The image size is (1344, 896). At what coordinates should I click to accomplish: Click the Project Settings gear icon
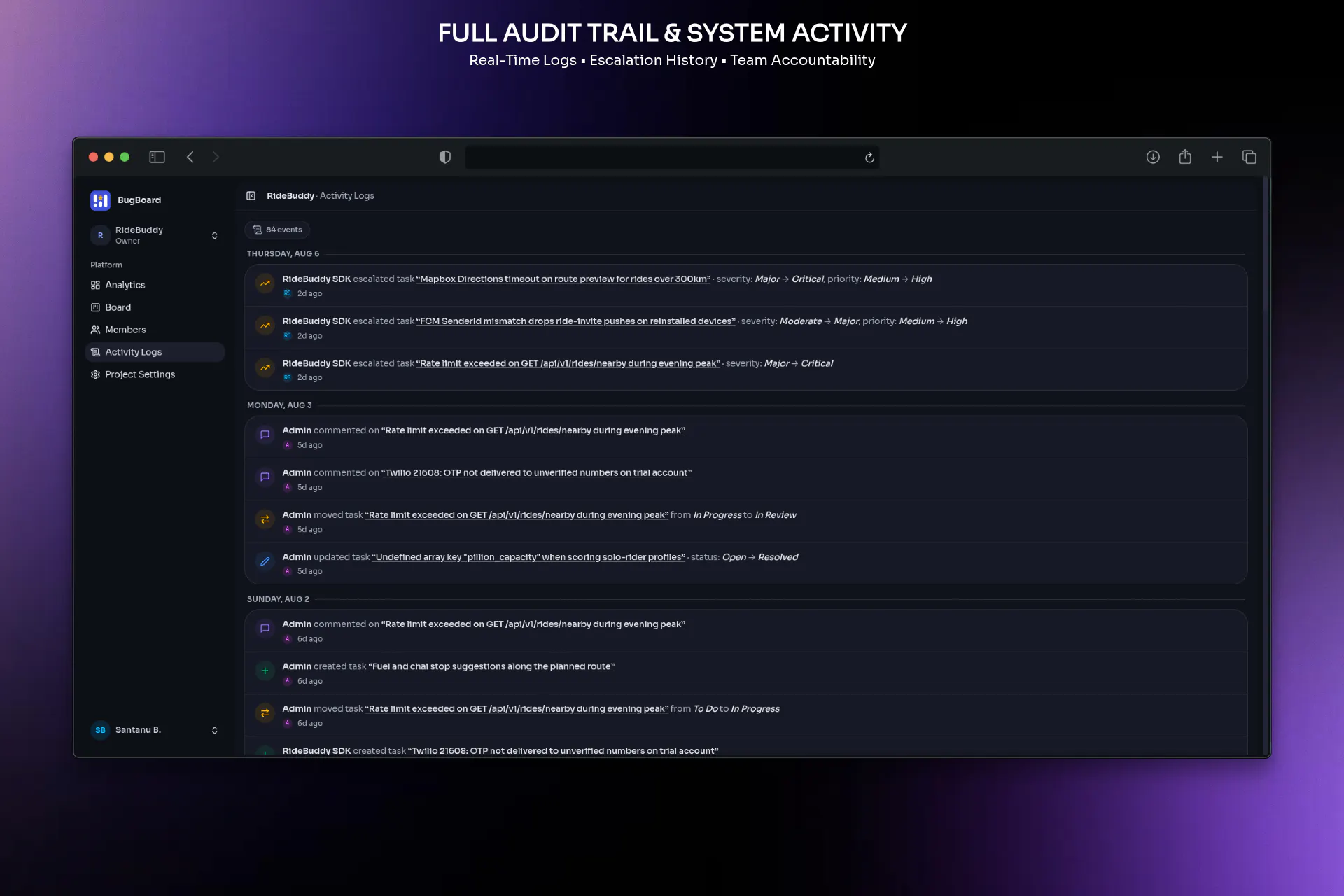pos(95,374)
